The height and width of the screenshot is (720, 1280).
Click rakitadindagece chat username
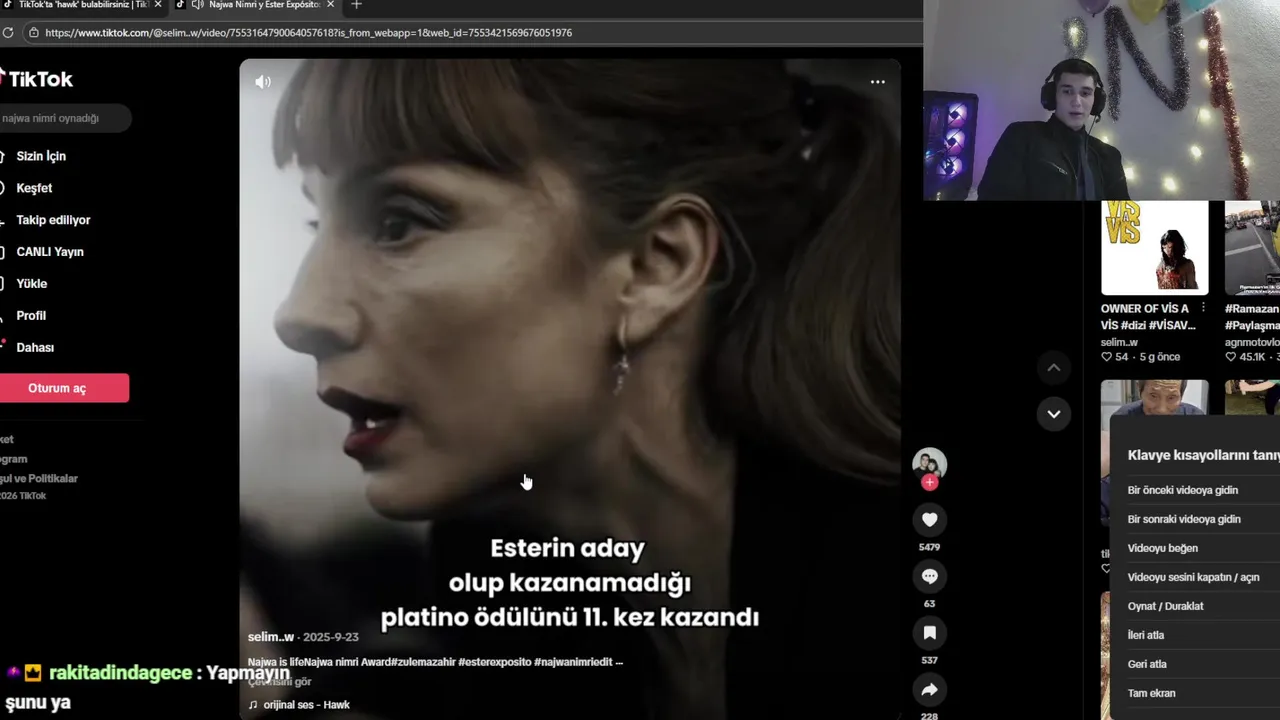pos(120,673)
